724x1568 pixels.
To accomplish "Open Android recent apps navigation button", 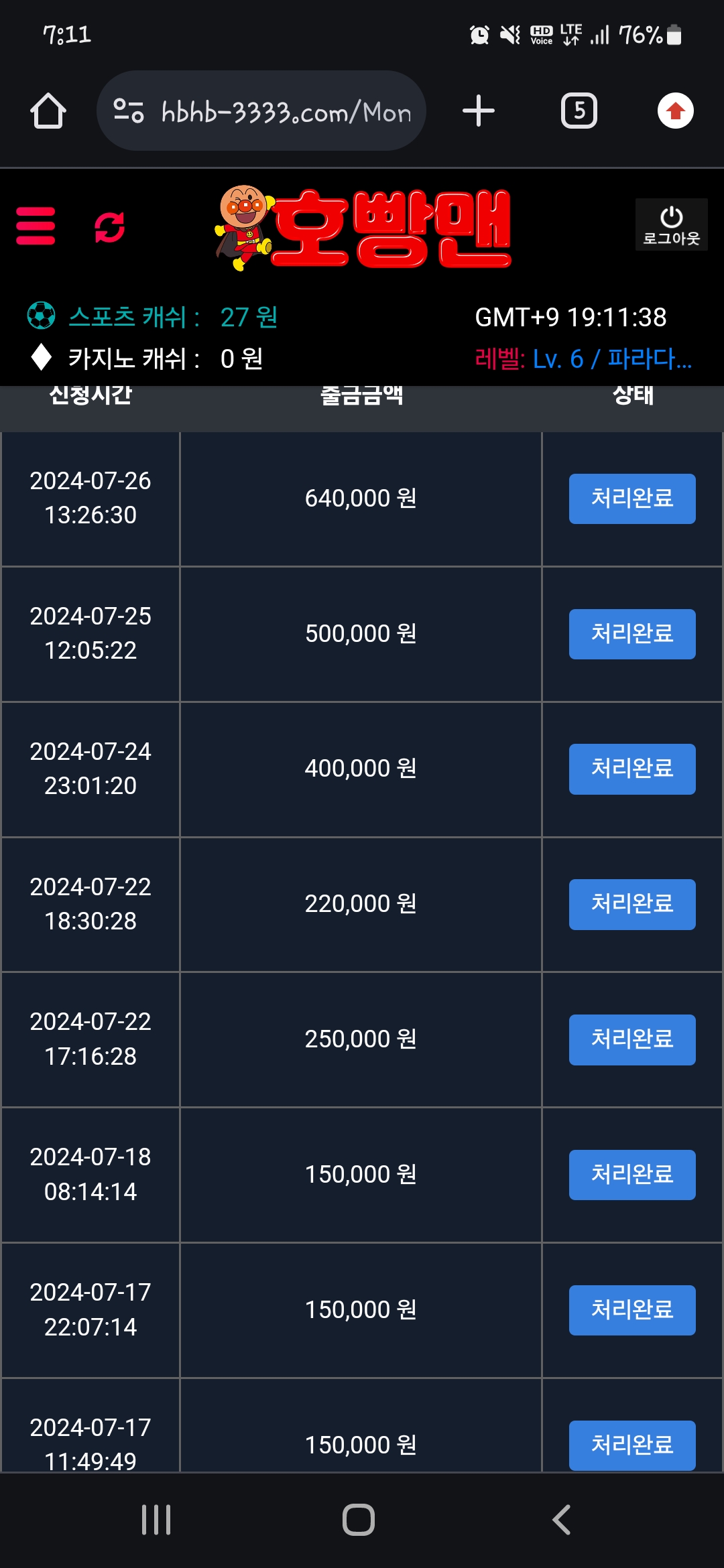I will pos(156,1519).
